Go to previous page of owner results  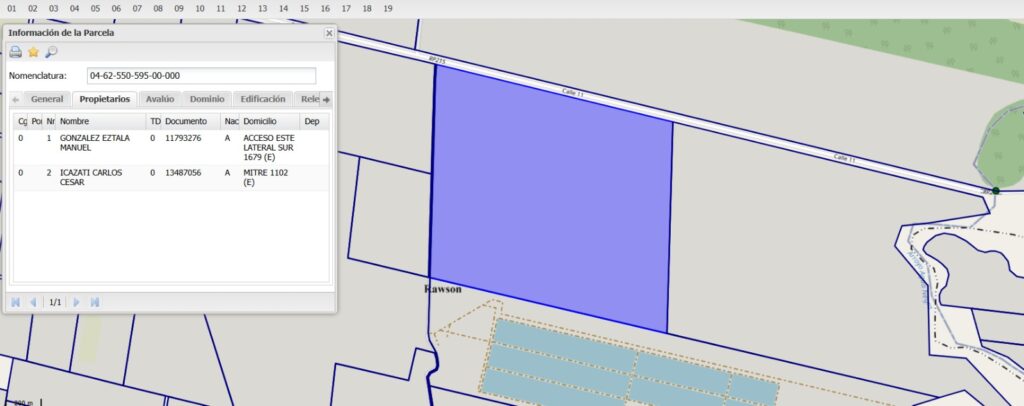tap(33, 301)
